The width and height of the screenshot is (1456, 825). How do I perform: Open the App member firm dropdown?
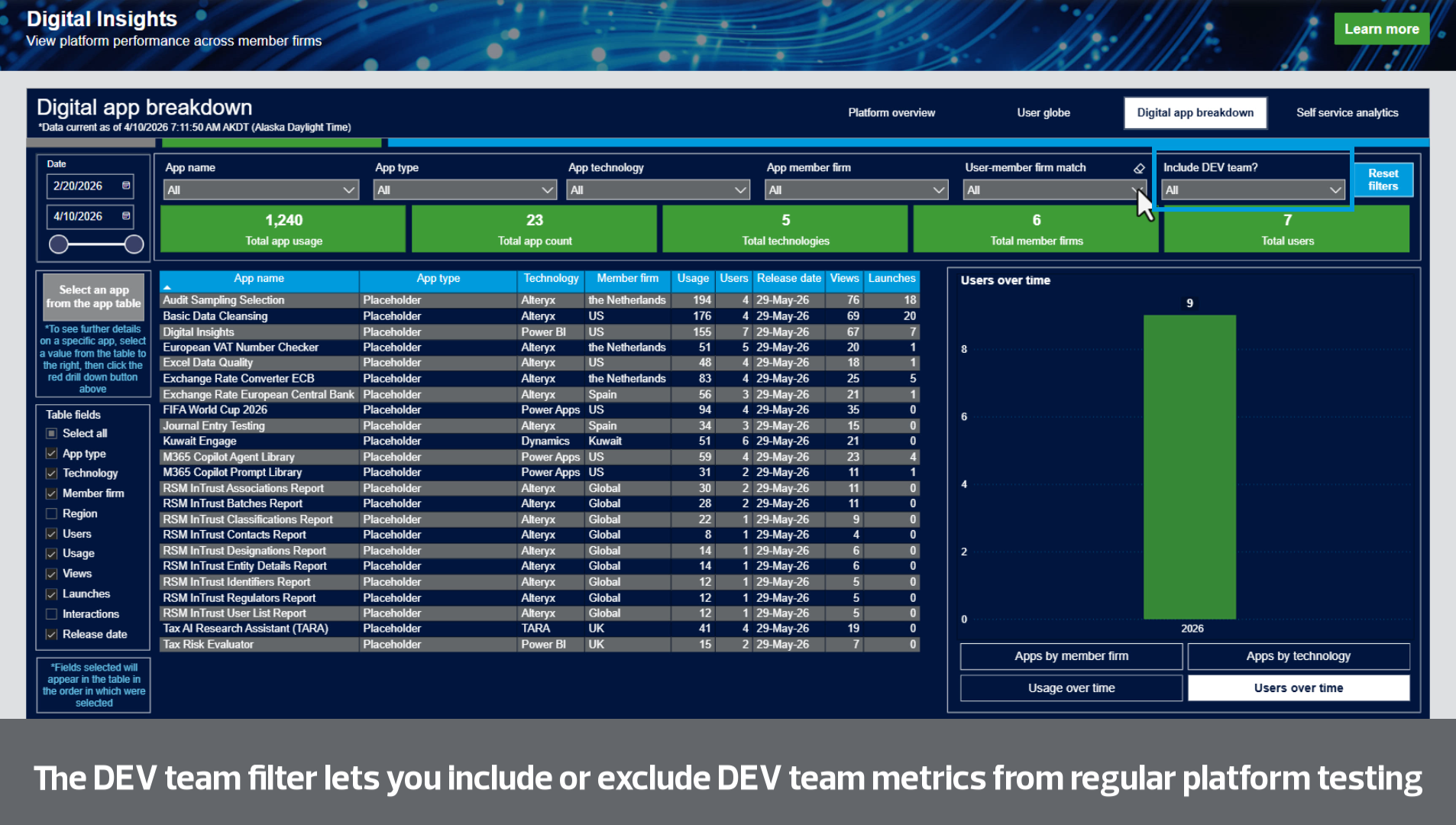pyautogui.click(x=856, y=190)
